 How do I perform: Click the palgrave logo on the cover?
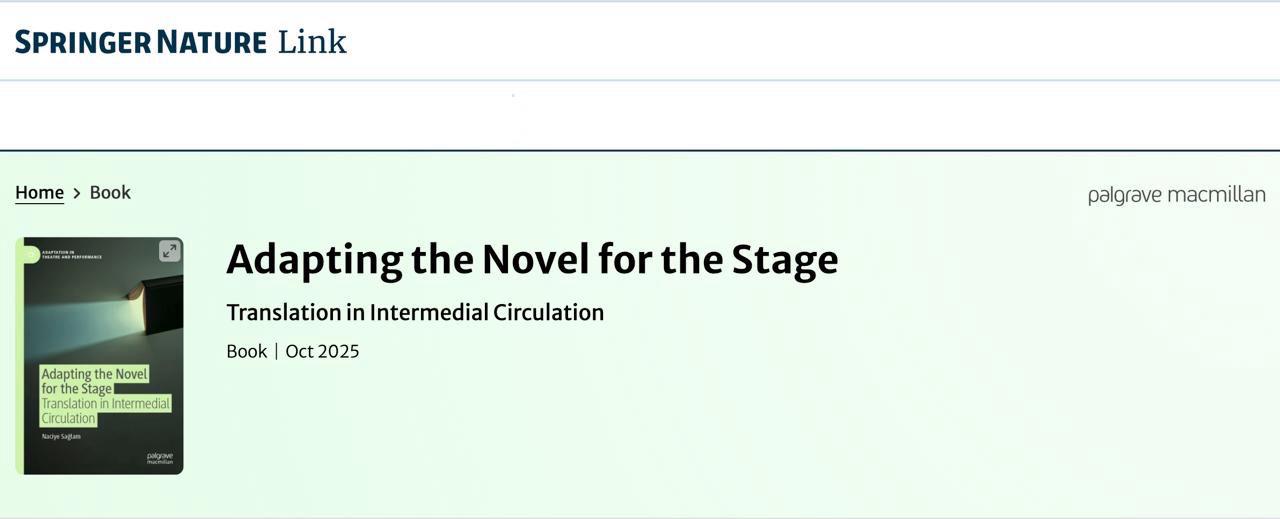(160, 458)
